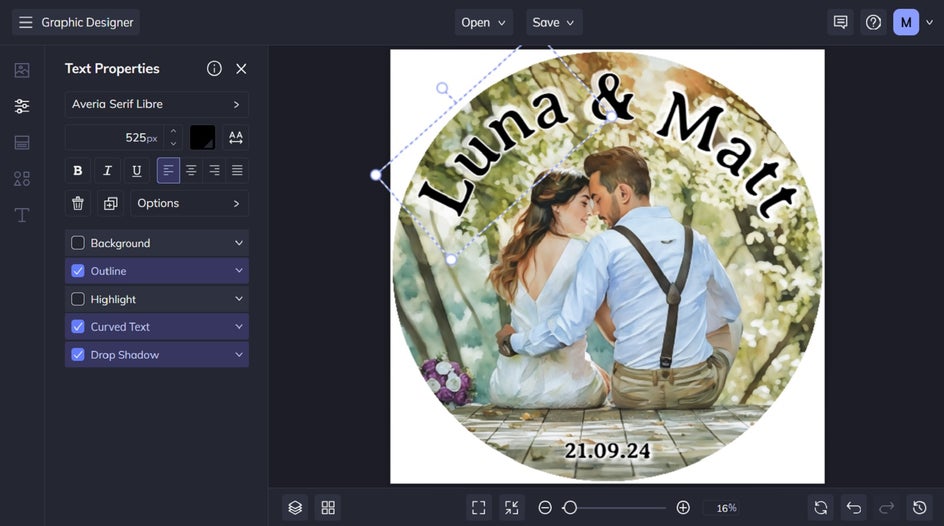
Task: Fit canvas to screen
Action: (479, 508)
